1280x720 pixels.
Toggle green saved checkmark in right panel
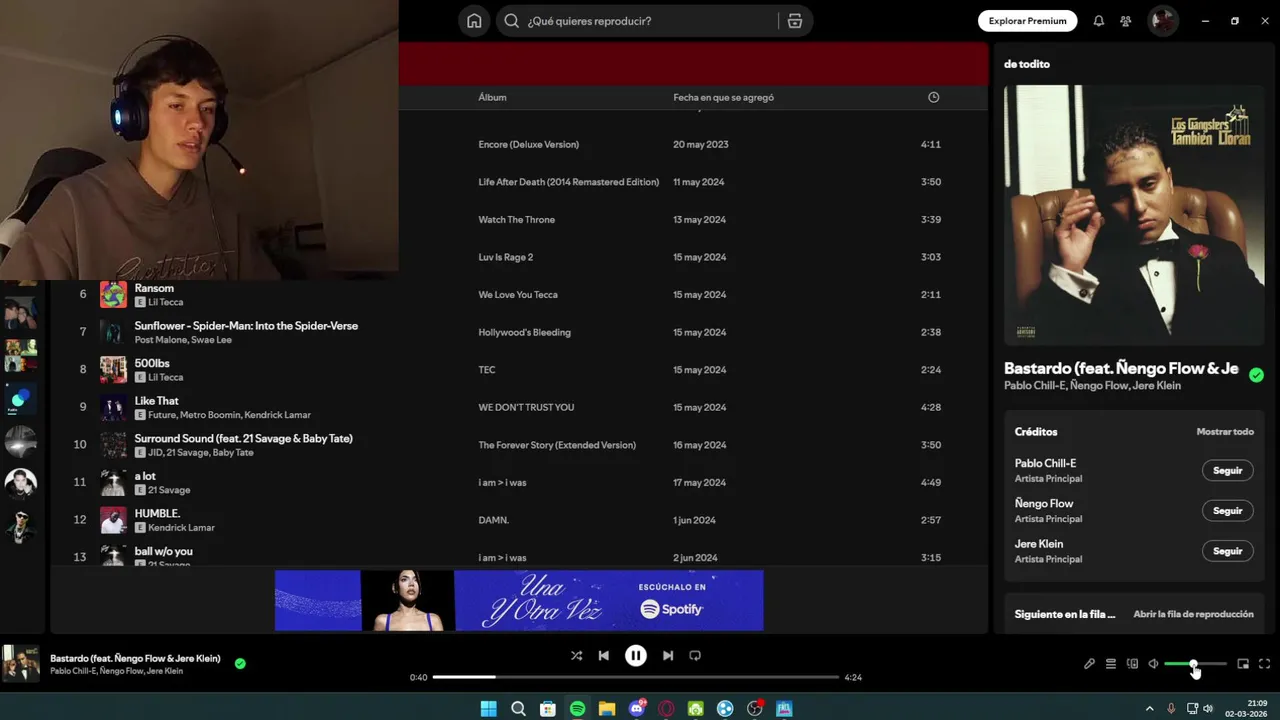[x=1256, y=375]
